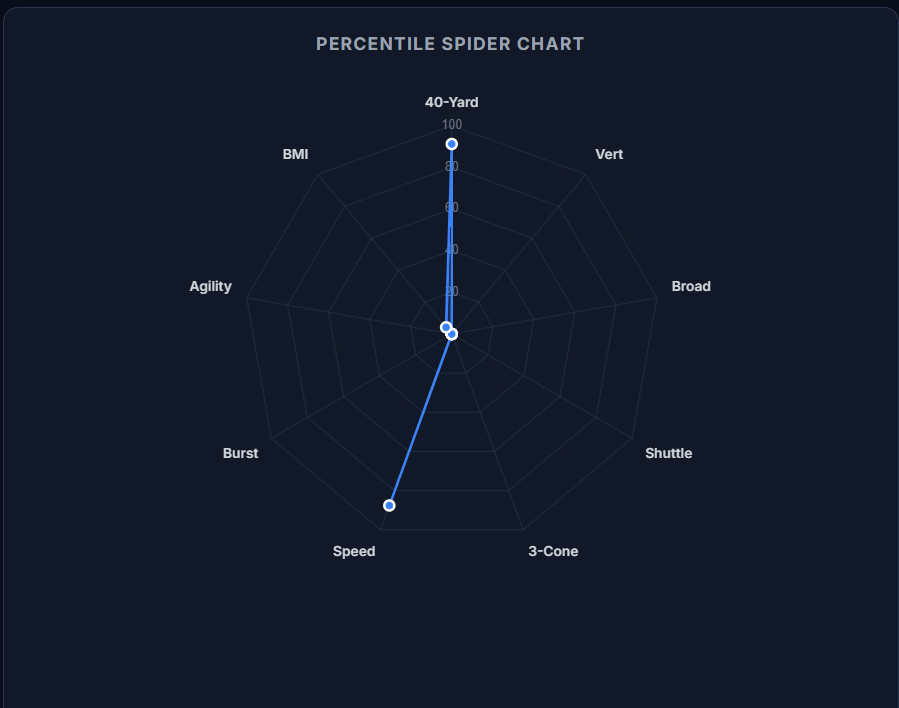Click the 3-Cone axis label

(553, 551)
